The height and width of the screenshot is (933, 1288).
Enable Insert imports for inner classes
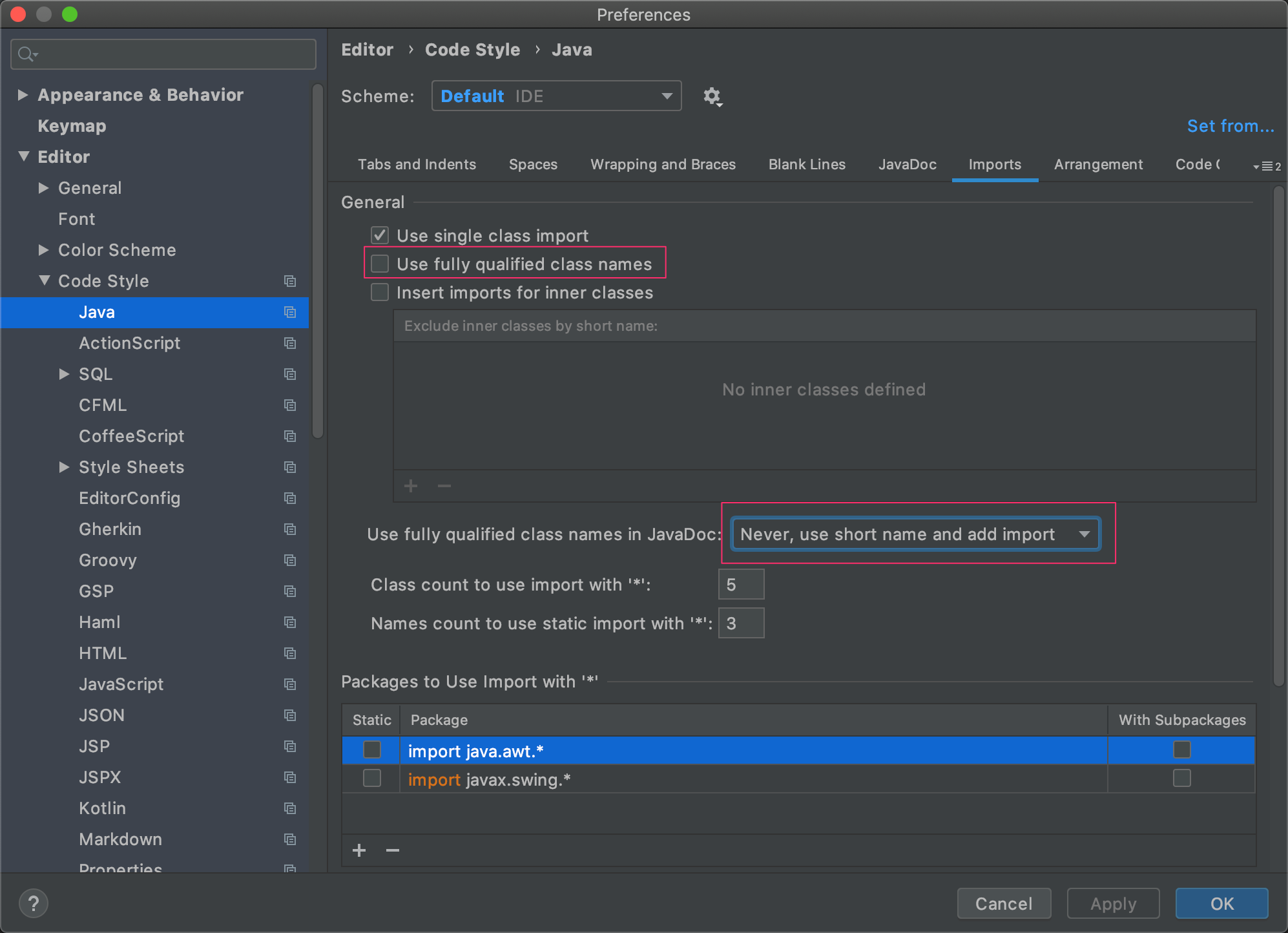click(380, 292)
